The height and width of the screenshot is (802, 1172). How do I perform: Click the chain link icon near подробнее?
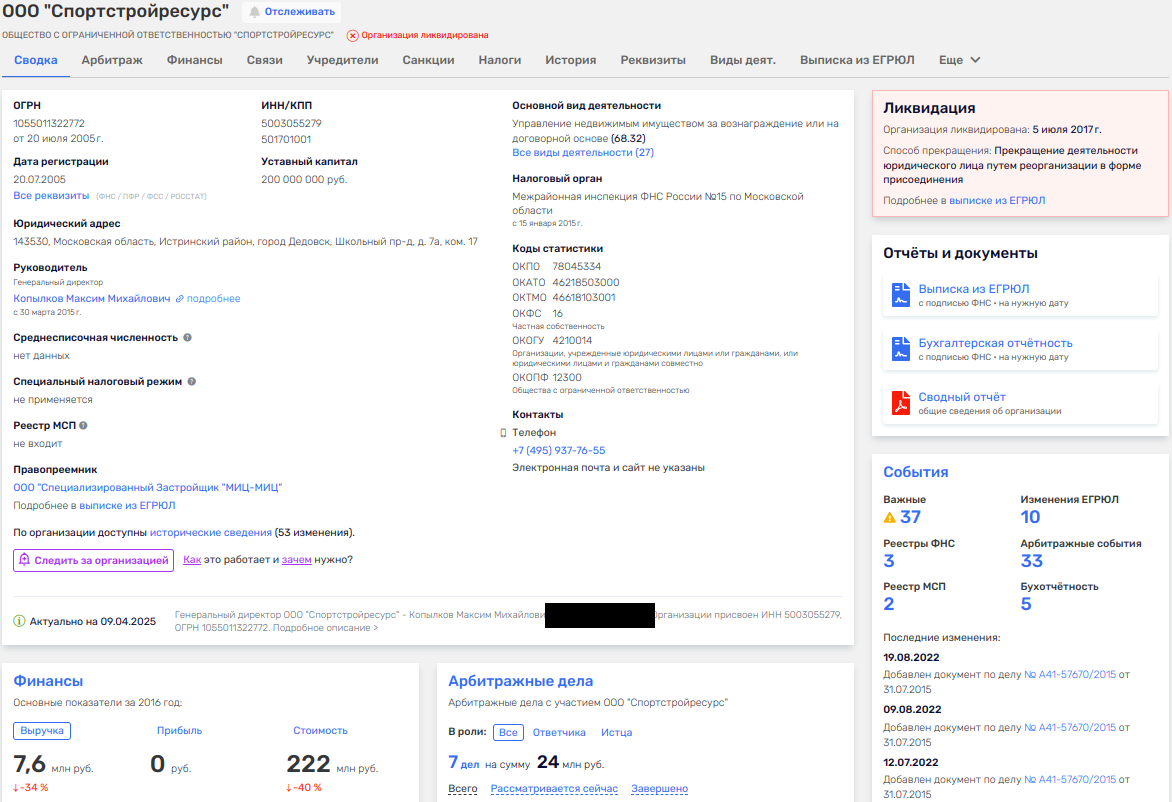(x=179, y=298)
